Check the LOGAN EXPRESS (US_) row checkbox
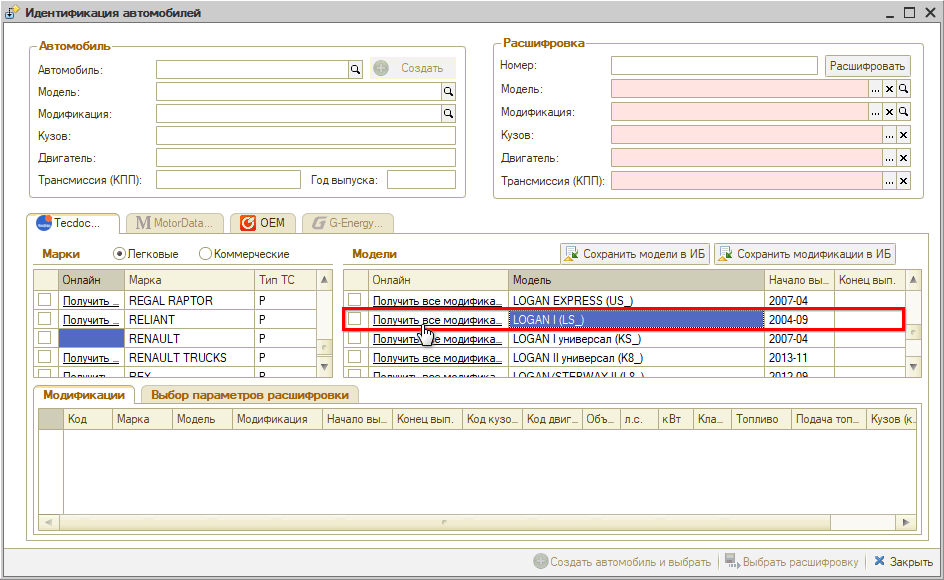Image resolution: width=944 pixels, height=580 pixels. pyautogui.click(x=355, y=300)
